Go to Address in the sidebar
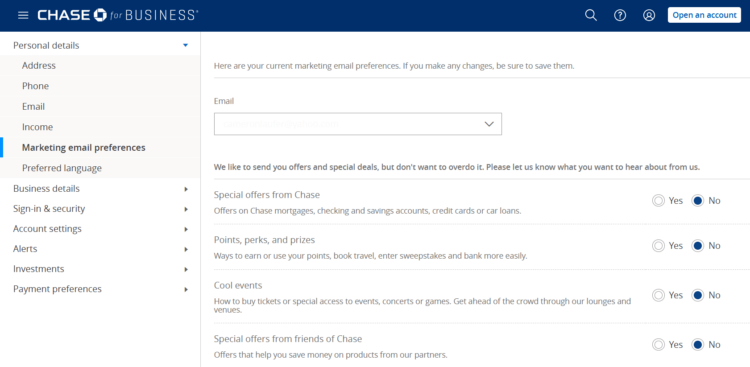750x367 pixels. click(39, 66)
